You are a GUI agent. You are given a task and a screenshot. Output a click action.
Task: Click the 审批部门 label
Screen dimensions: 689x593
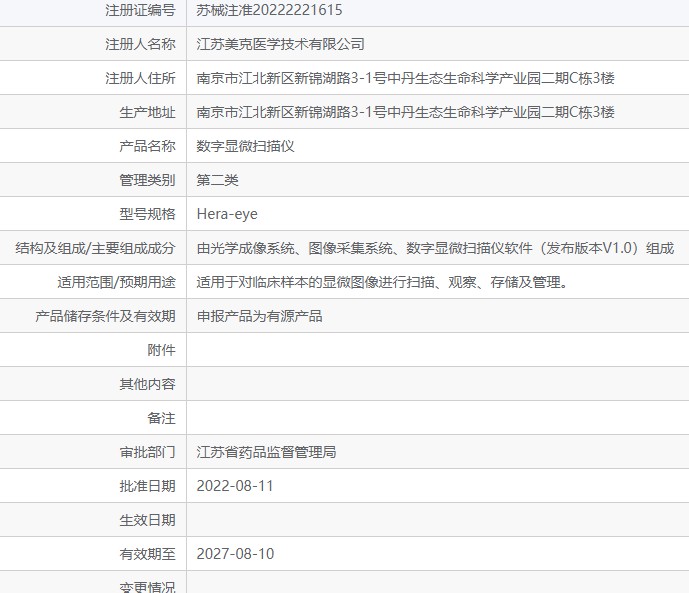coord(147,452)
